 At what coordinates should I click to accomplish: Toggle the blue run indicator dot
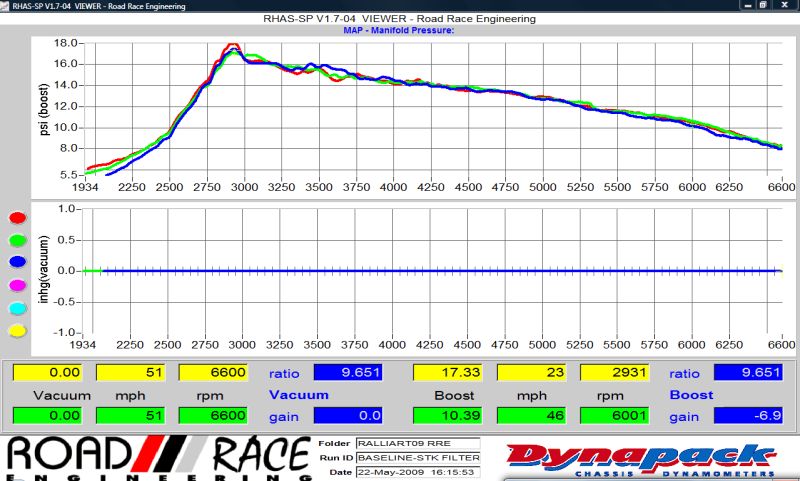pos(15,263)
